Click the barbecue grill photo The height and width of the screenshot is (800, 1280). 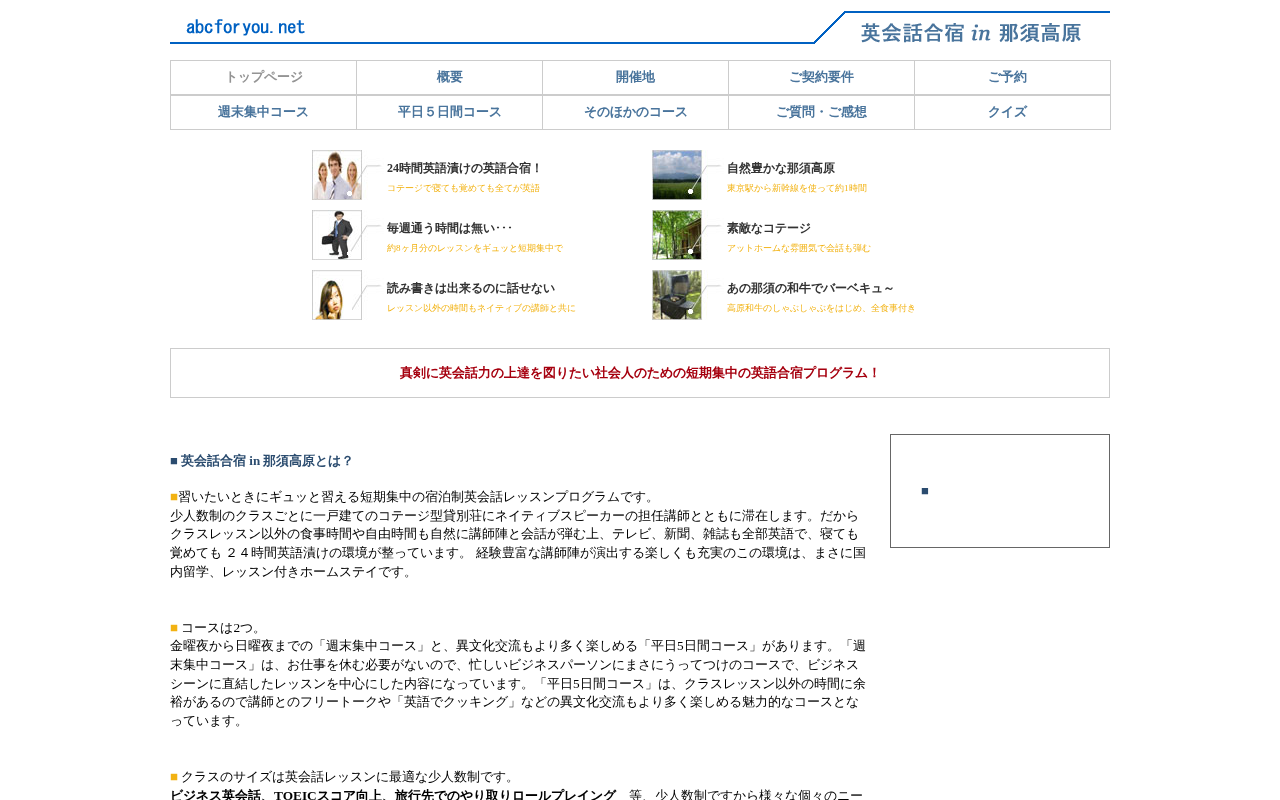point(677,295)
